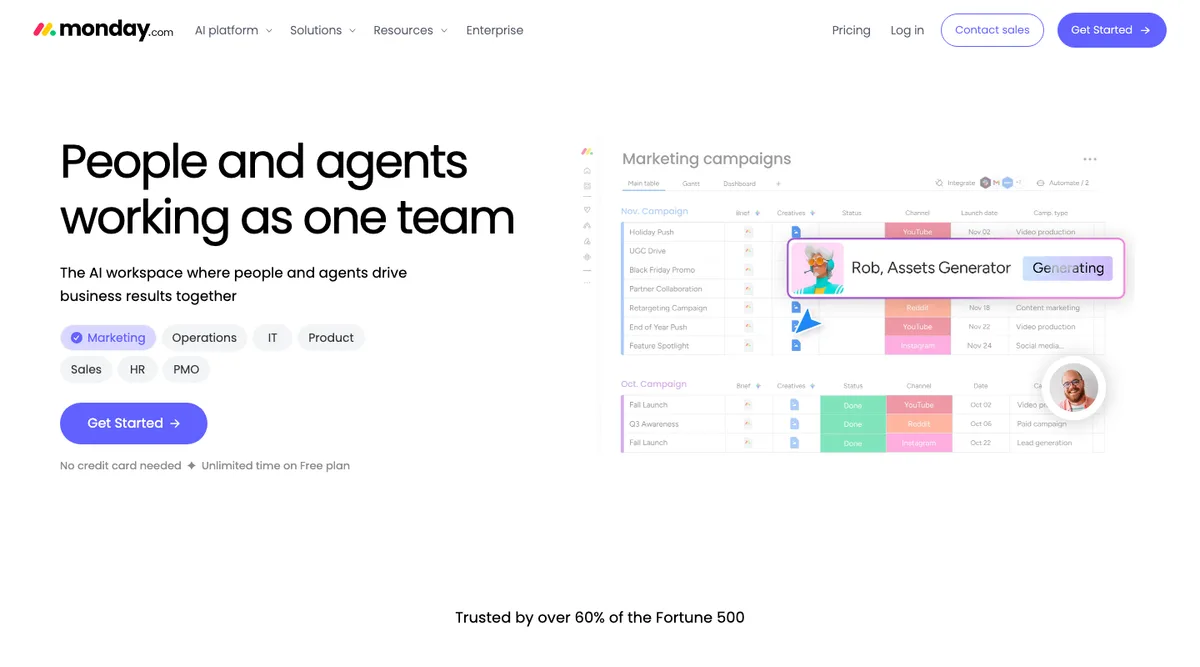Select the Operations chip
The height and width of the screenshot is (667, 1200).
pyautogui.click(x=204, y=338)
